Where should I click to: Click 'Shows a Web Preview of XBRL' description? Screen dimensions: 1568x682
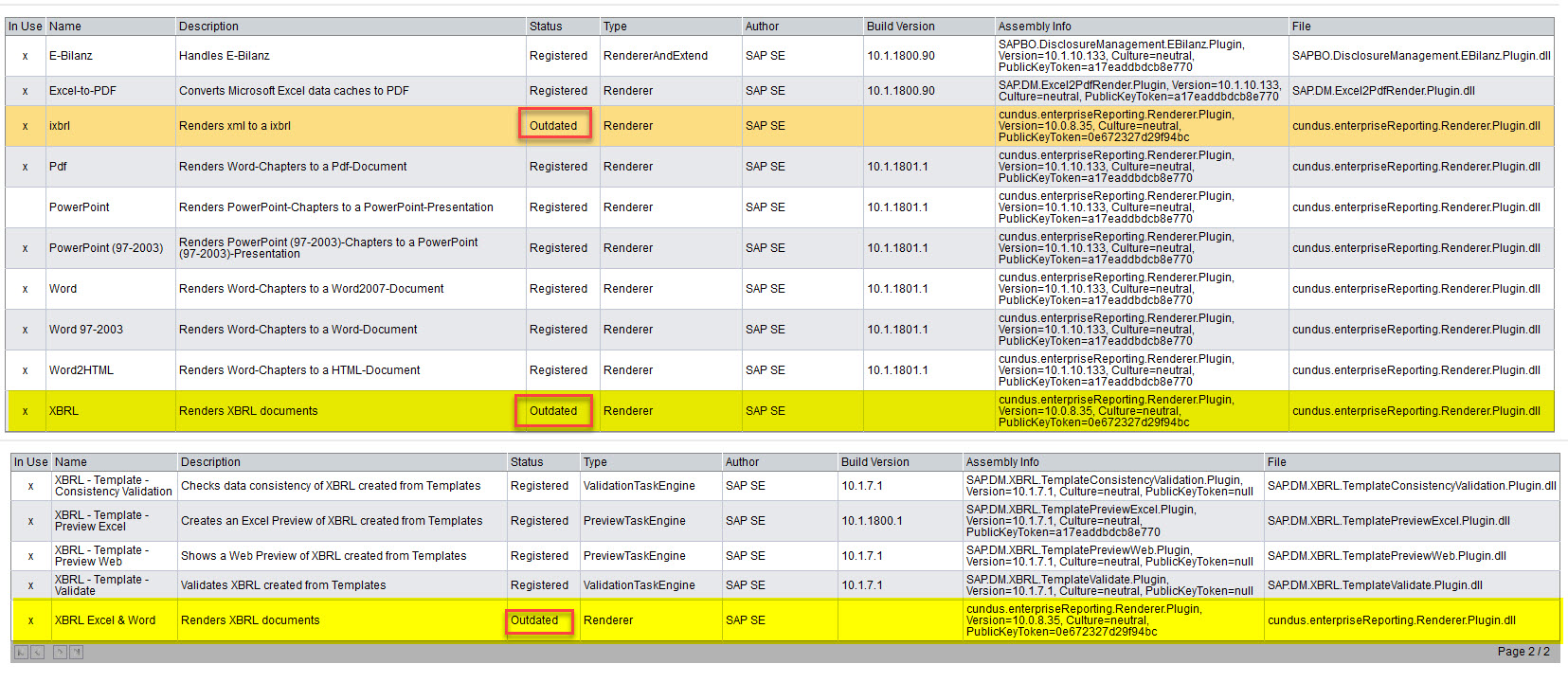pyautogui.click(x=324, y=556)
